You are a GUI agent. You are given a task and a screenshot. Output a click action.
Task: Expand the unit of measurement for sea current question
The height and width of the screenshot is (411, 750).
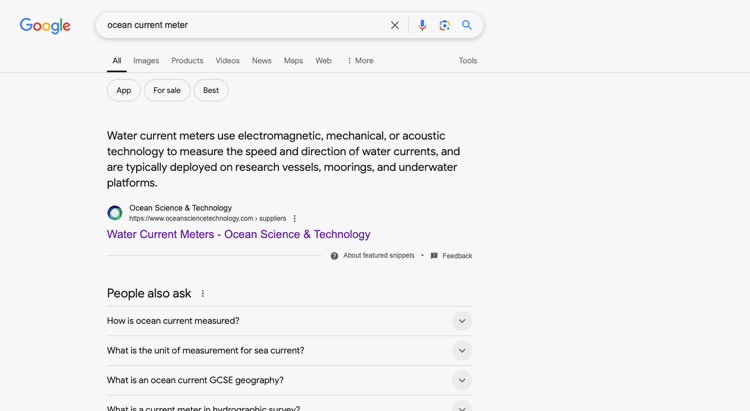tap(289, 351)
